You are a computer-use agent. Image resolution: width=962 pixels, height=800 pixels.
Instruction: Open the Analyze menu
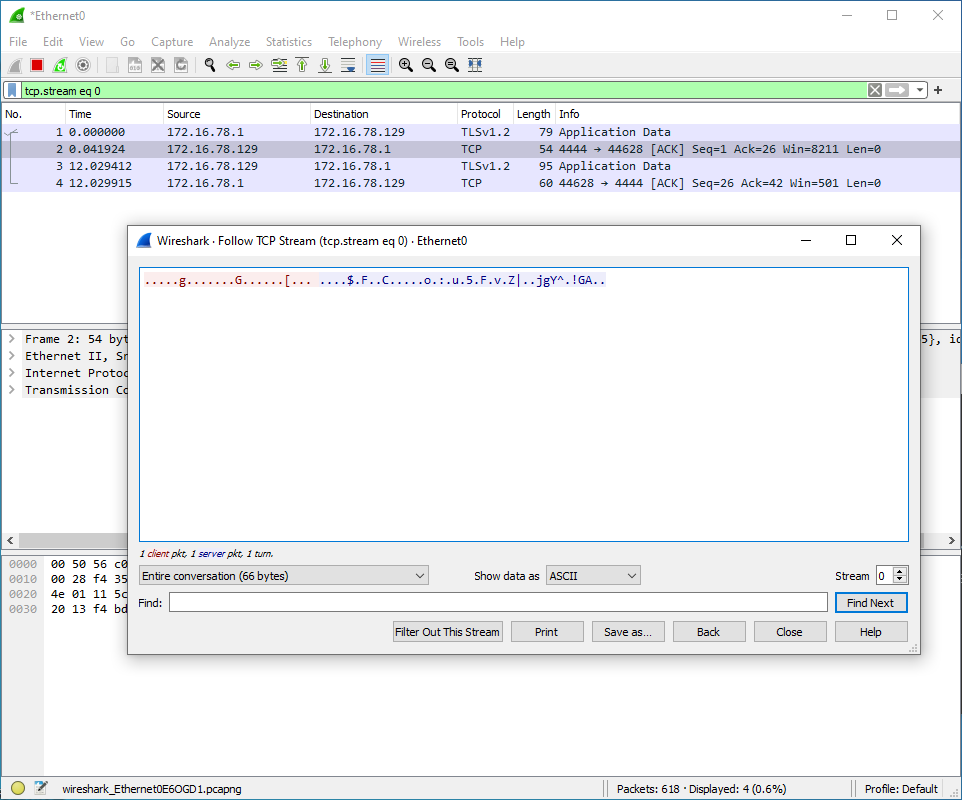coord(229,42)
